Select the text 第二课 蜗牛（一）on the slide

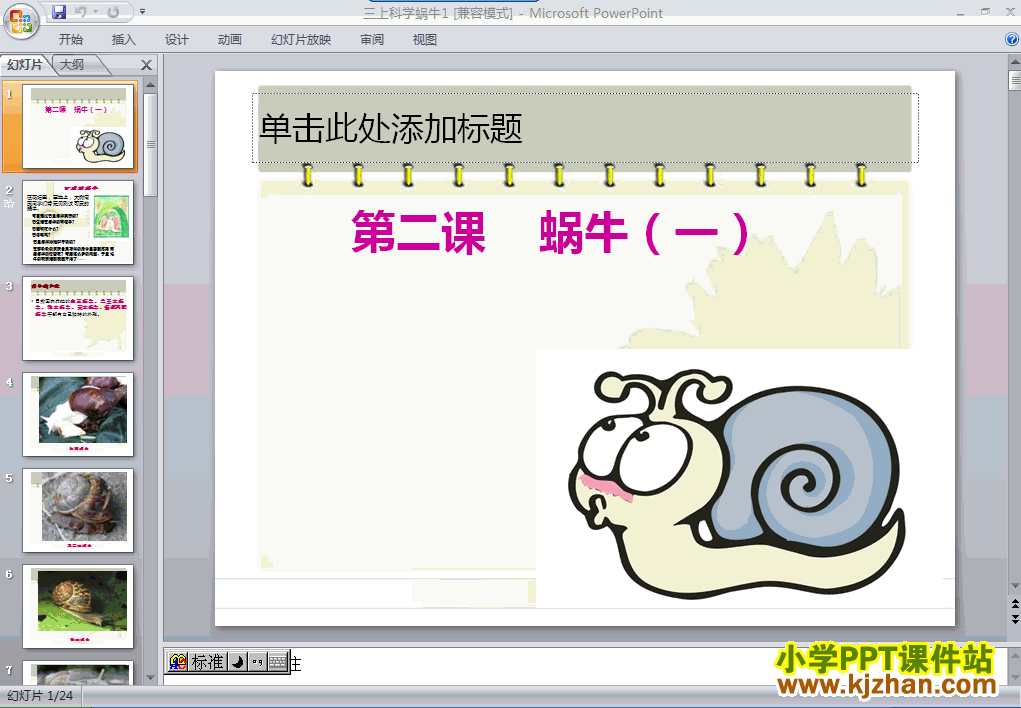550,233
